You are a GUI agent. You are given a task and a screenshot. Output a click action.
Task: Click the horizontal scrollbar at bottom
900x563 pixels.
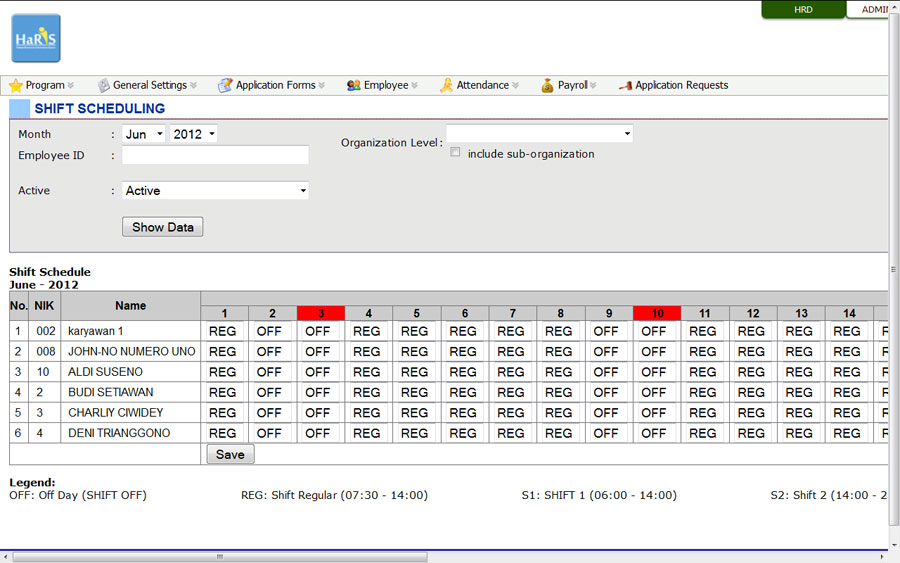pos(220,557)
